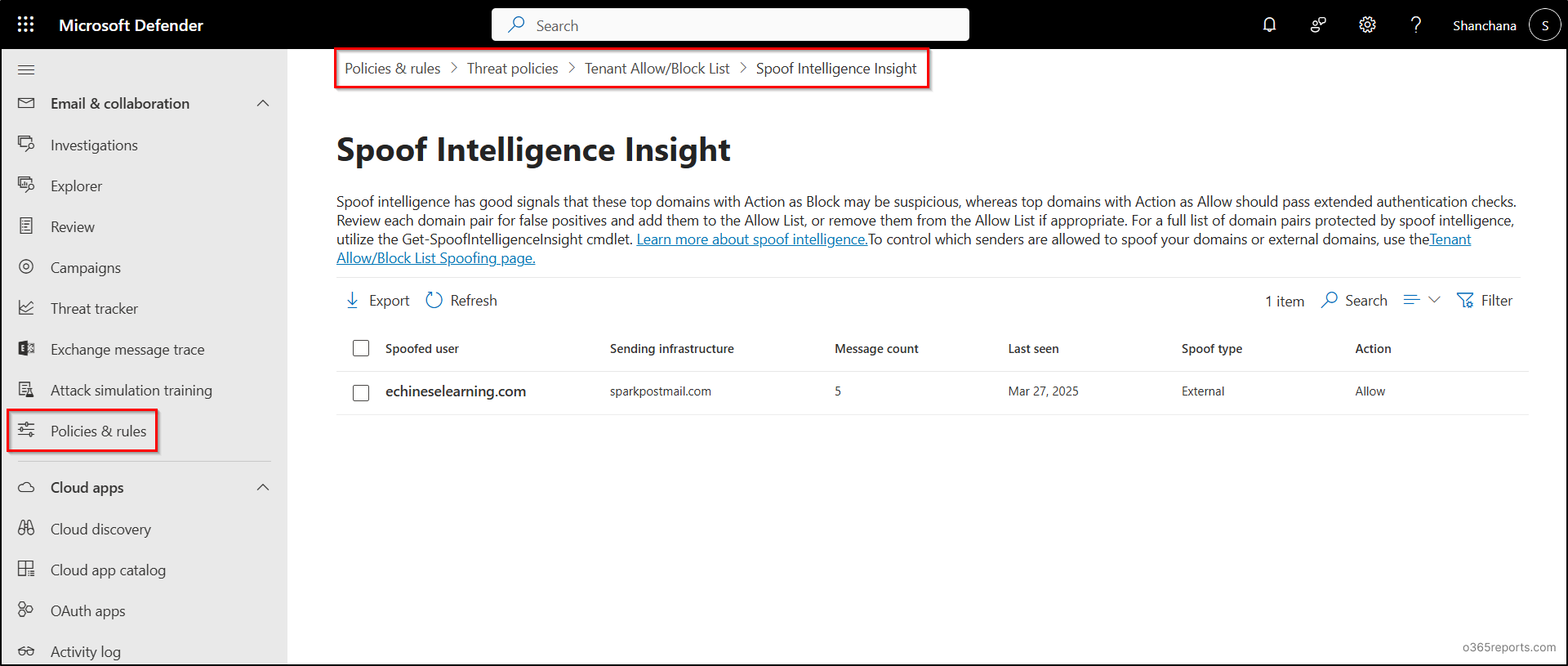The image size is (1568, 666).
Task: Select the echineselearning.com row checkbox
Action: point(361,393)
